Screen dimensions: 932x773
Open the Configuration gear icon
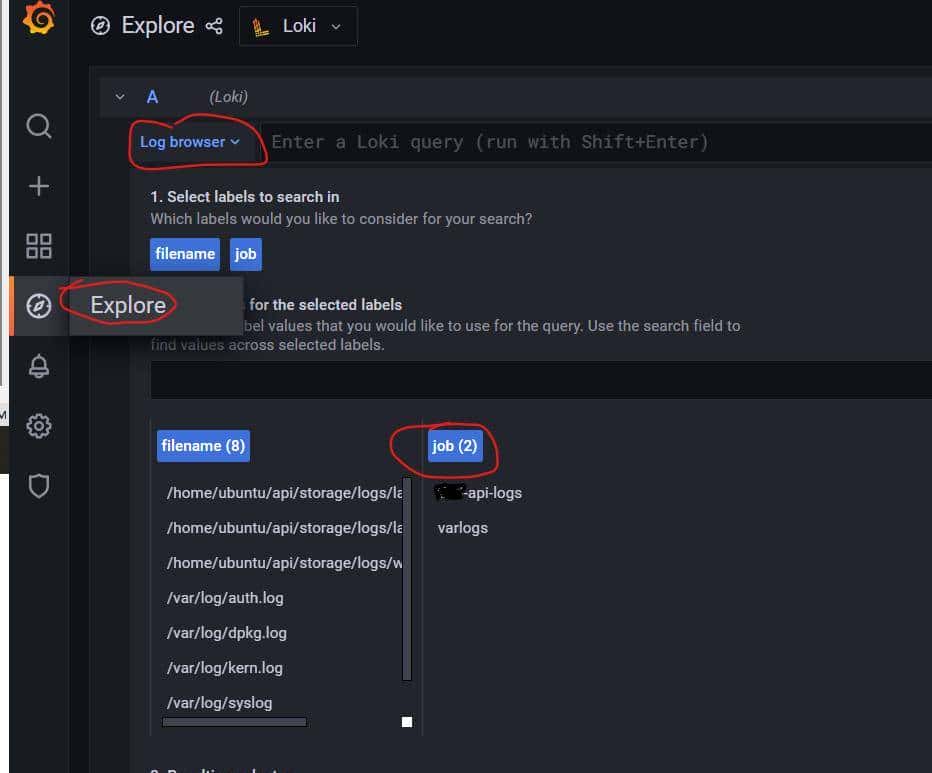[38, 426]
